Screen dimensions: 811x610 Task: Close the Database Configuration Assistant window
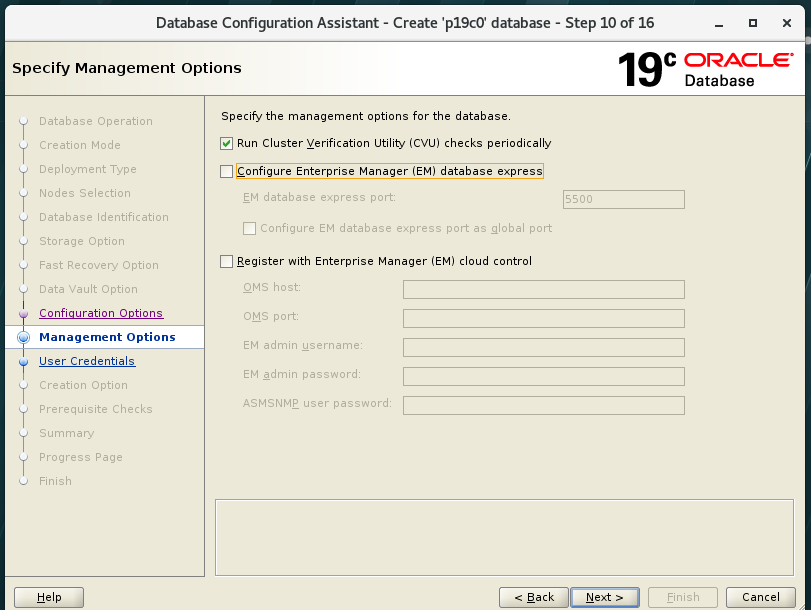[787, 23]
